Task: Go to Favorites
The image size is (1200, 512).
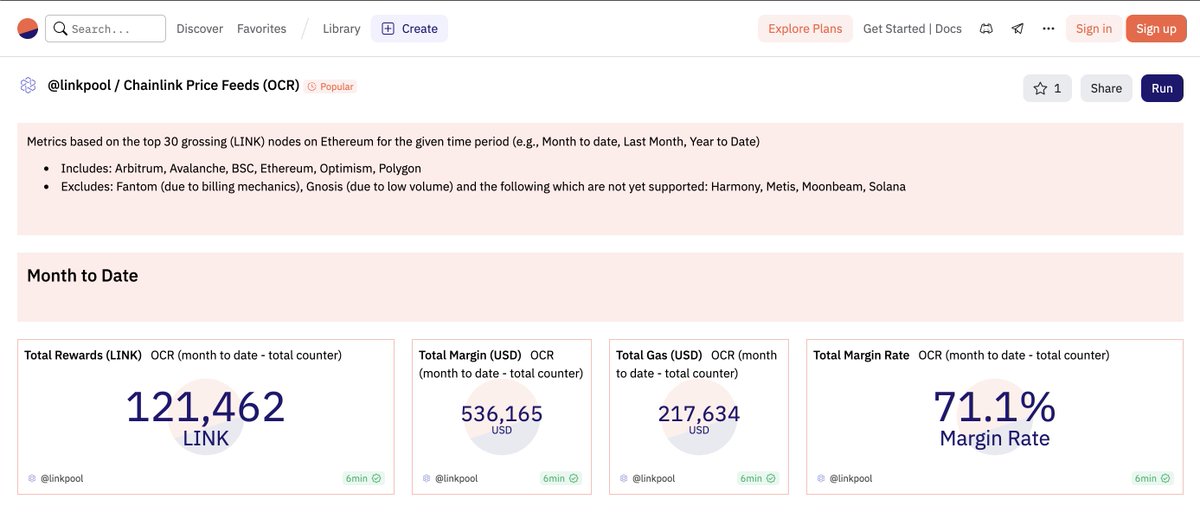Action: [x=261, y=29]
